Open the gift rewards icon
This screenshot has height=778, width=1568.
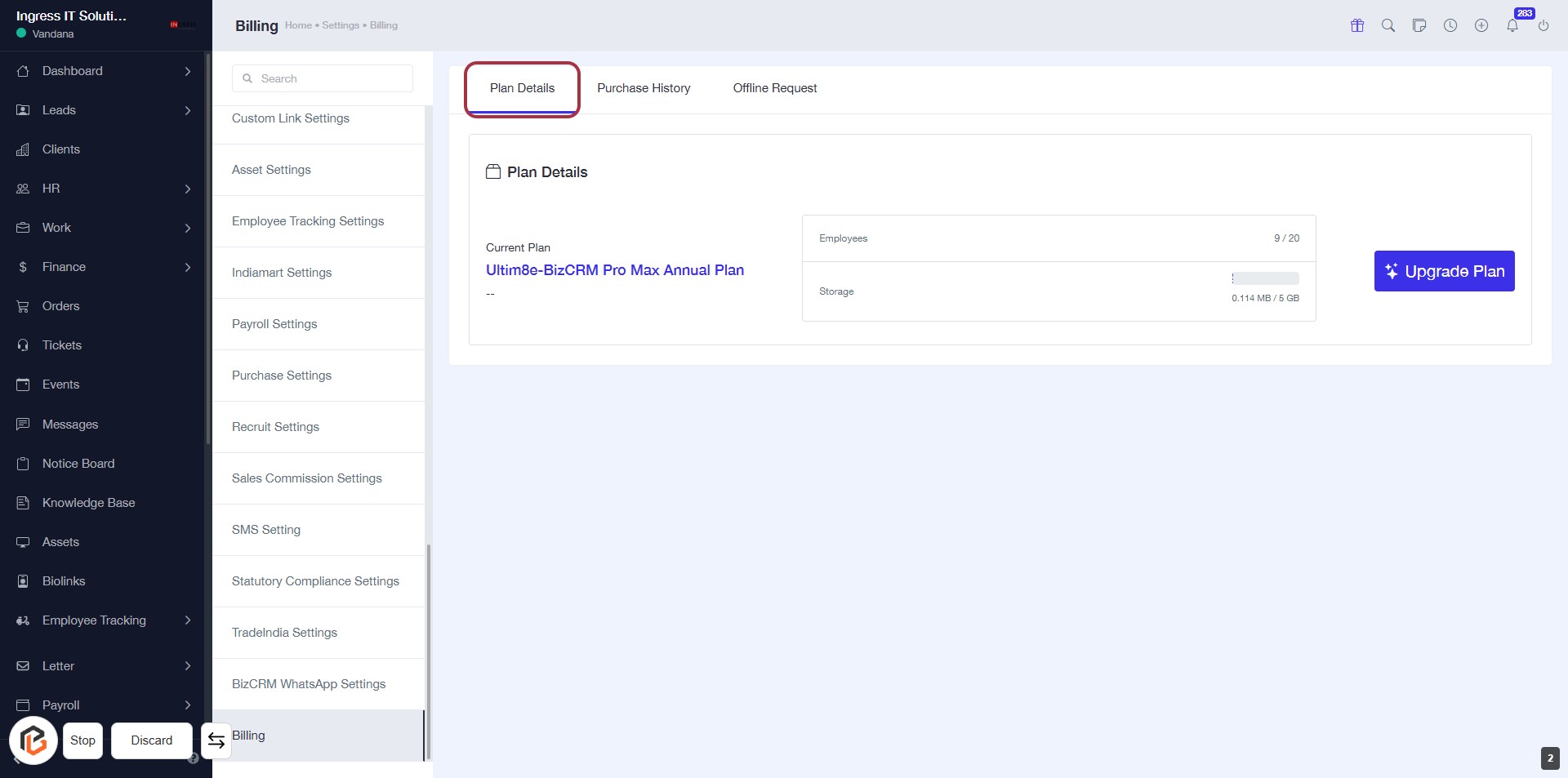point(1357,25)
